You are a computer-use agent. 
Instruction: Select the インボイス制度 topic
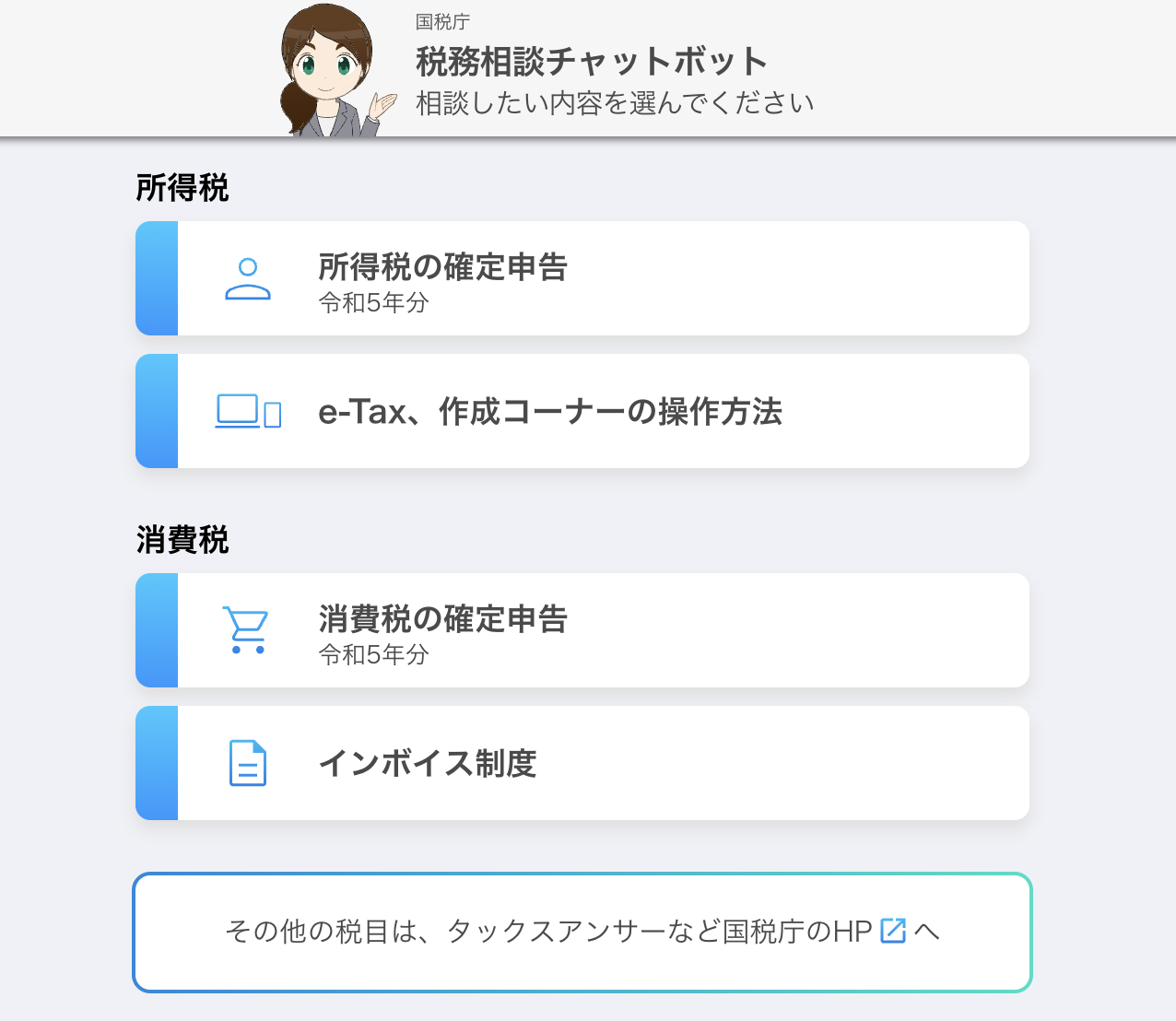[x=582, y=763]
